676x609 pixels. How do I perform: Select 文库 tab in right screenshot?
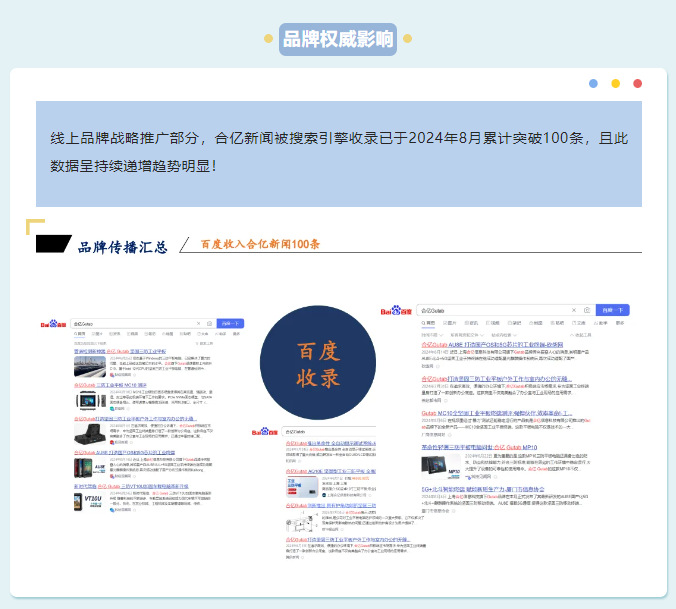579,323
